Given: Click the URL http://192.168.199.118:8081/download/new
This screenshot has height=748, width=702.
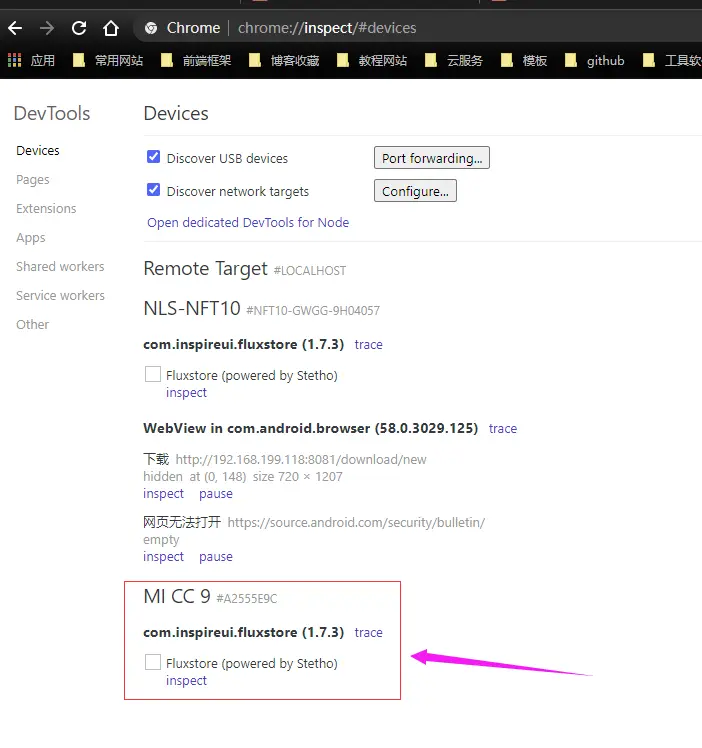Looking at the screenshot, I should 301,459.
